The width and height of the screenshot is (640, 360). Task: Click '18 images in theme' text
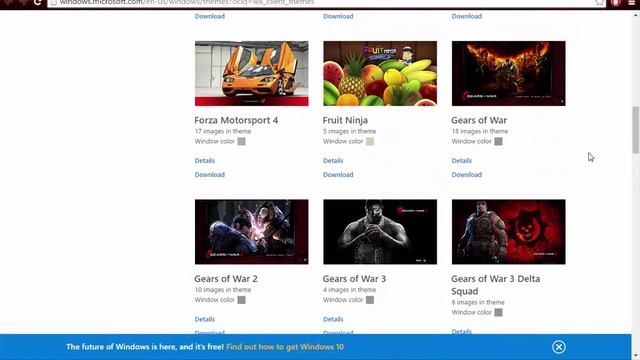[480, 131]
